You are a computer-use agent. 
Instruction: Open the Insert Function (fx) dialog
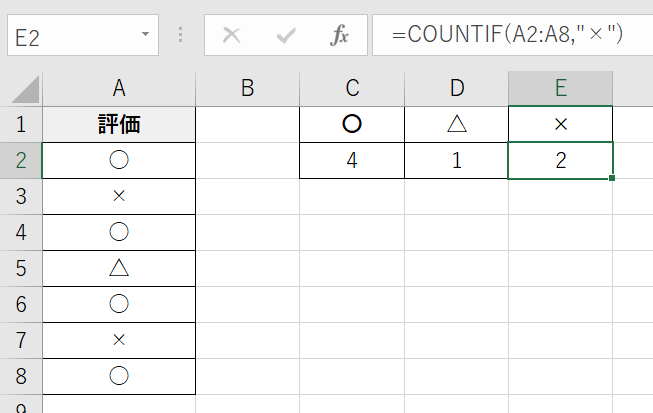tap(340, 36)
